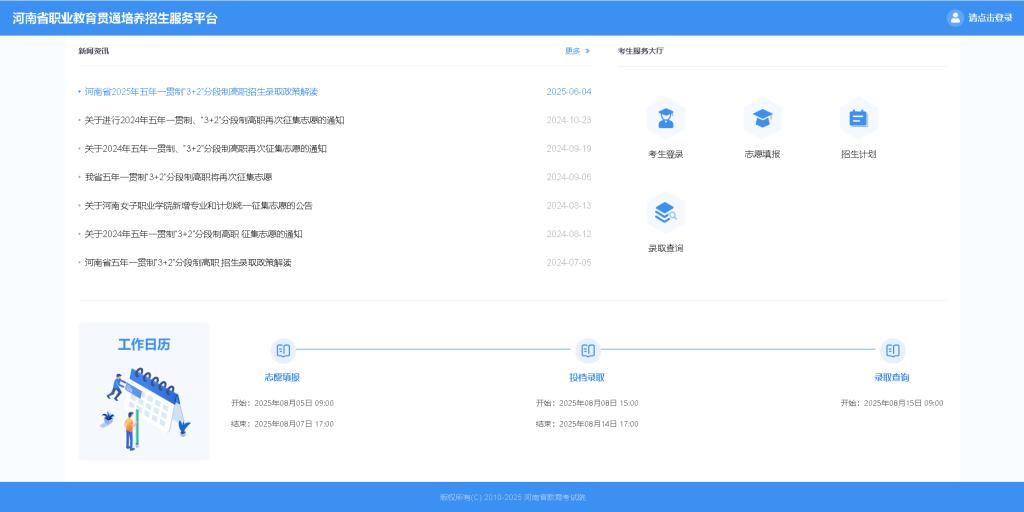Click the user avatar icon in header

click(x=954, y=18)
